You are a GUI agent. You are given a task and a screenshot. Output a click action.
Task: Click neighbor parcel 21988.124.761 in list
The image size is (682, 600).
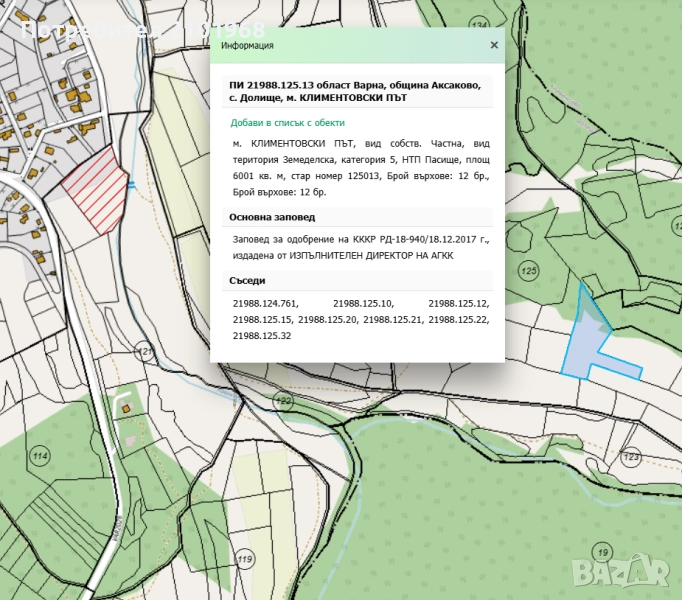[x=265, y=302]
